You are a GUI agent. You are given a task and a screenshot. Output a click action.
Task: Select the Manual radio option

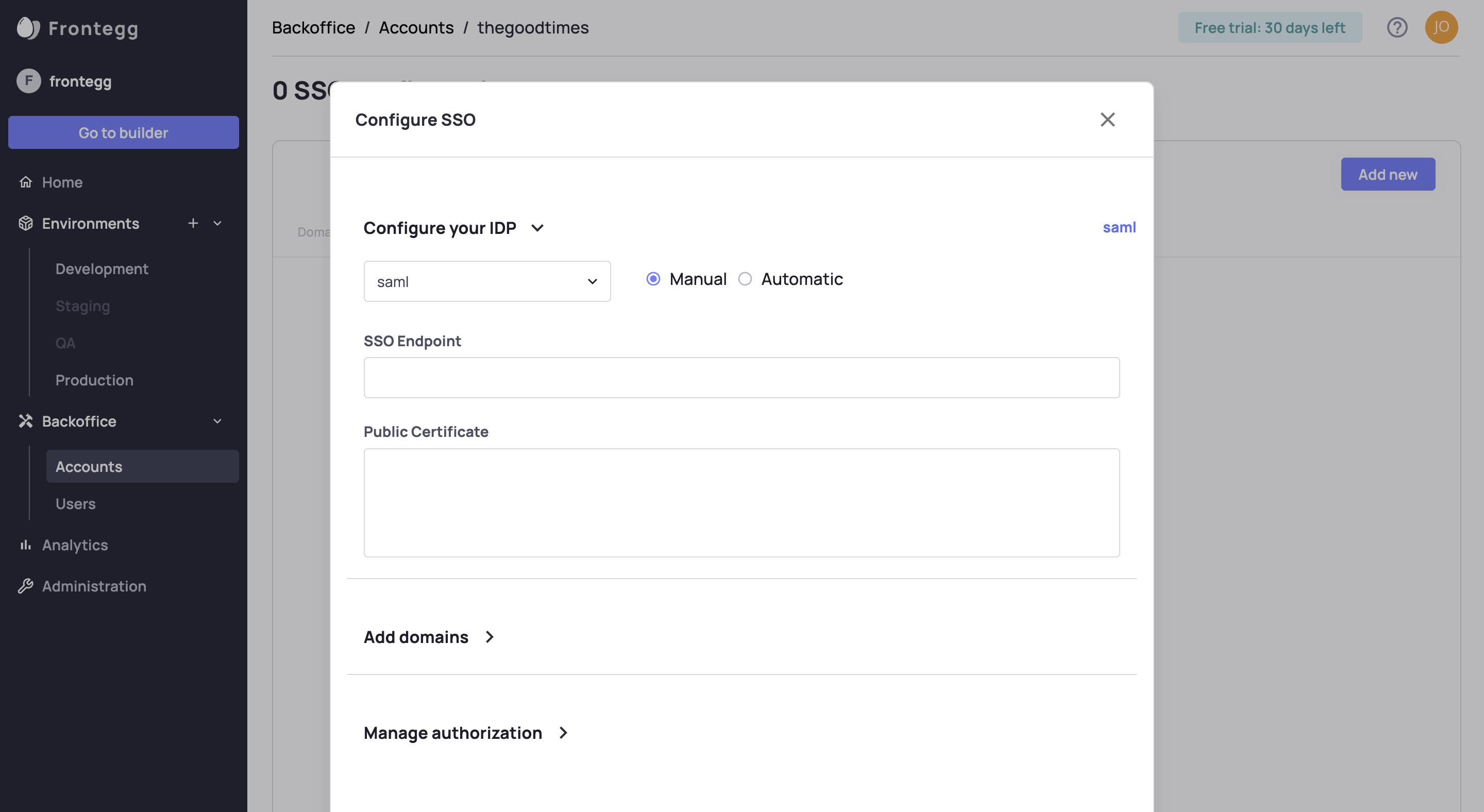tap(653, 279)
